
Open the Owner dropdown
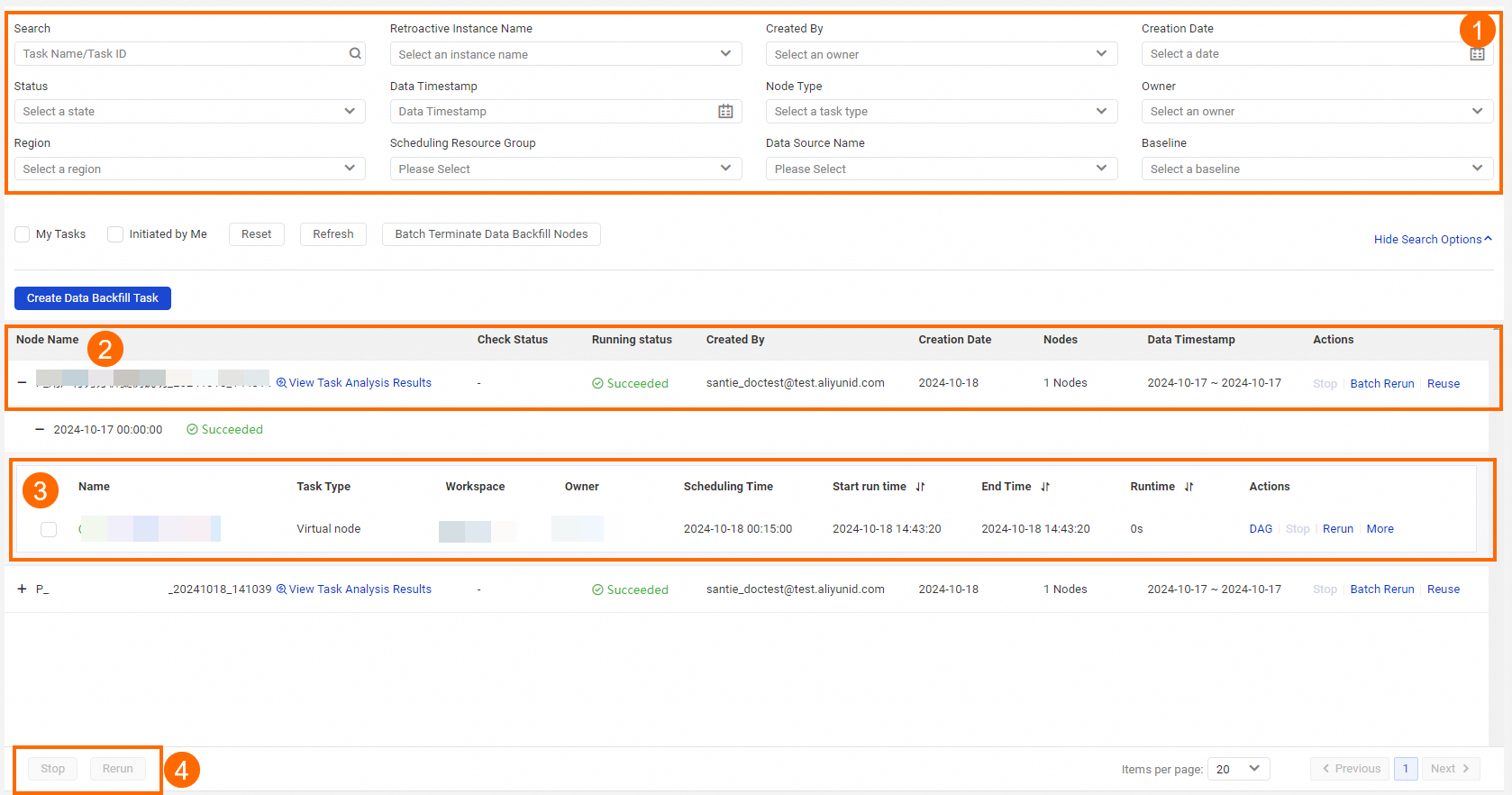point(1317,112)
